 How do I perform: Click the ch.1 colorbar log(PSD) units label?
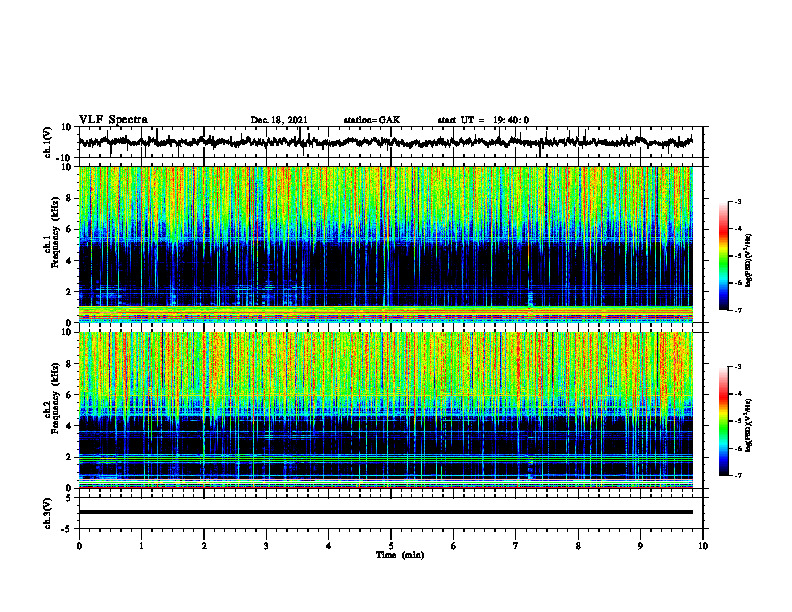pos(749,261)
